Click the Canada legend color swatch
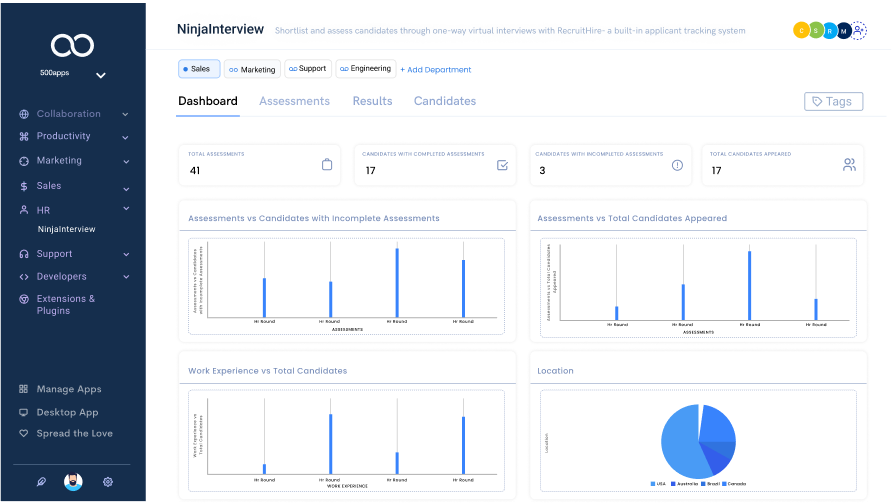This screenshot has width=892, height=504. (724, 484)
